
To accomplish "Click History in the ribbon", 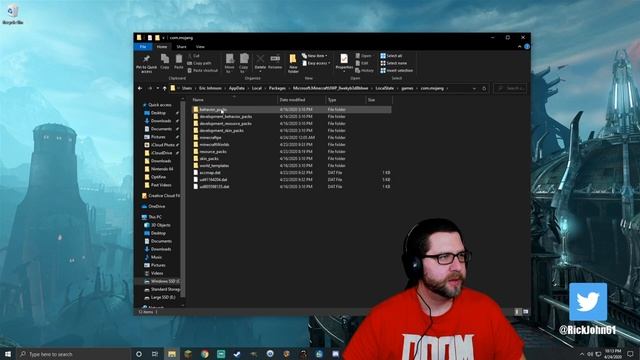I will click(x=364, y=71).
